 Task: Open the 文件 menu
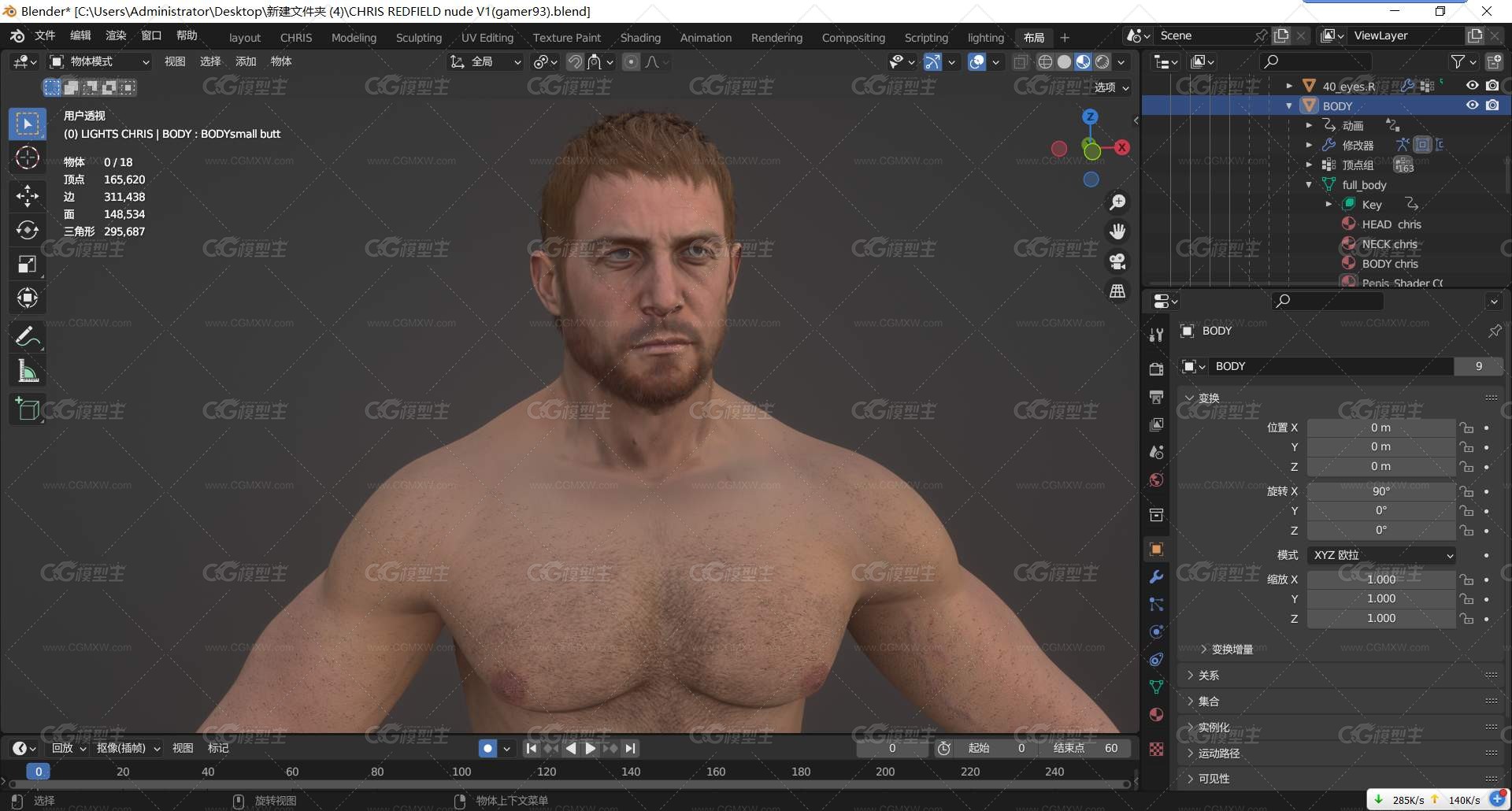(45, 35)
